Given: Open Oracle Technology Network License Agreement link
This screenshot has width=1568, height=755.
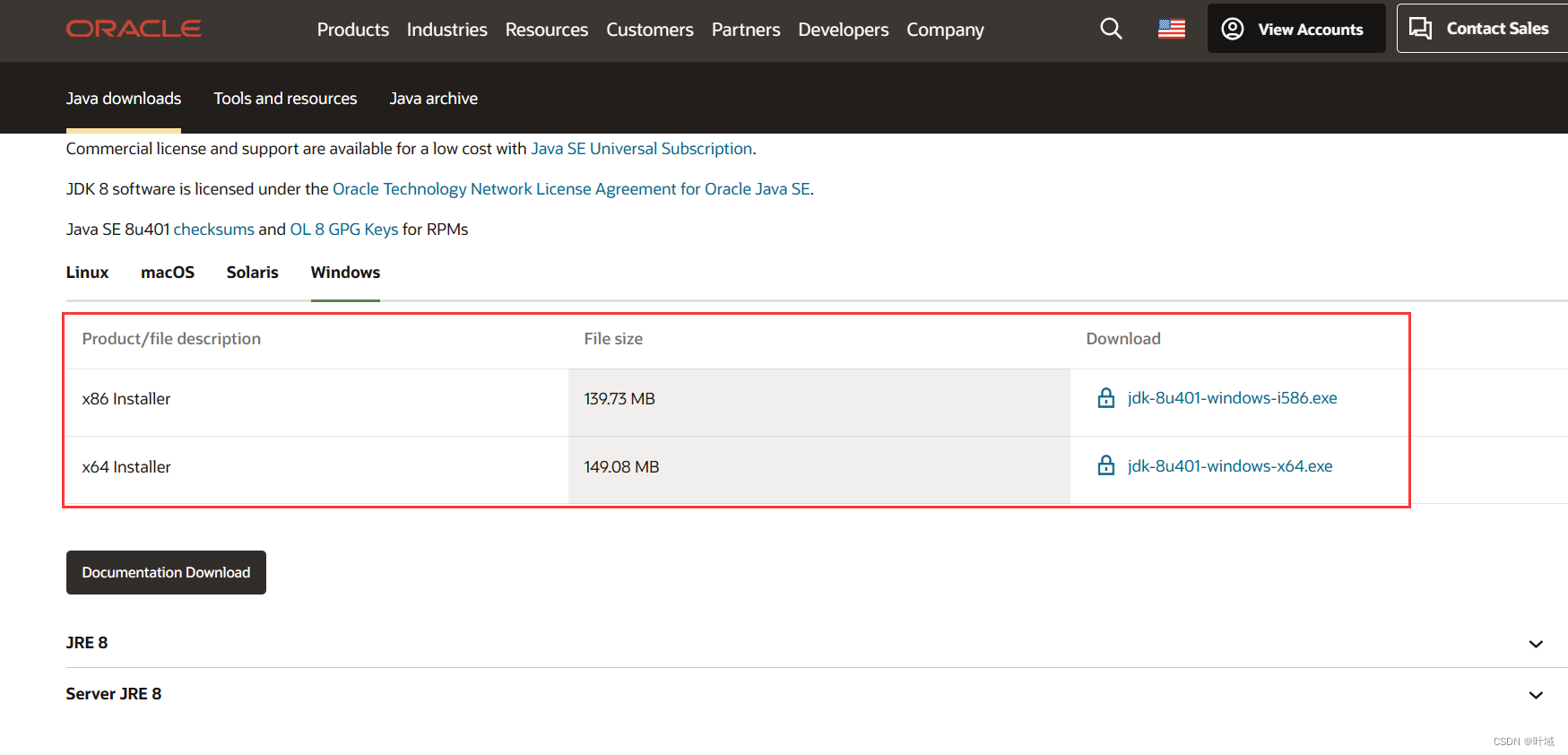Looking at the screenshot, I should pos(571,189).
